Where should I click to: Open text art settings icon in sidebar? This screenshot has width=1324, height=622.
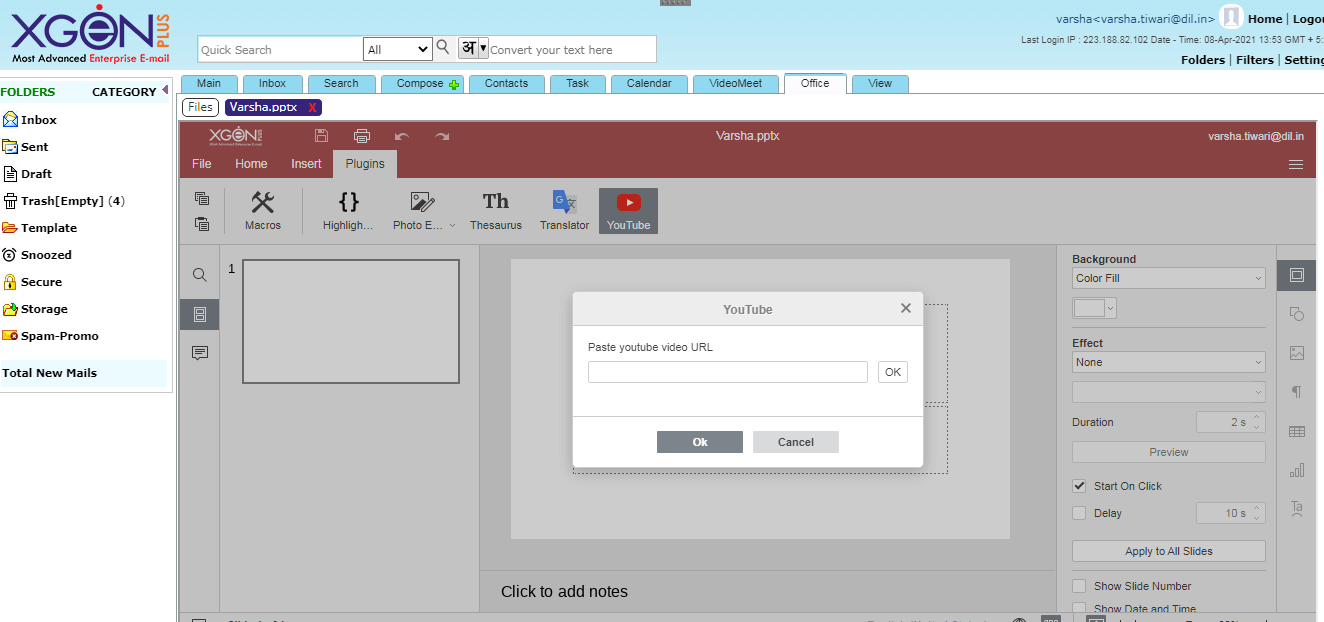(1297, 508)
